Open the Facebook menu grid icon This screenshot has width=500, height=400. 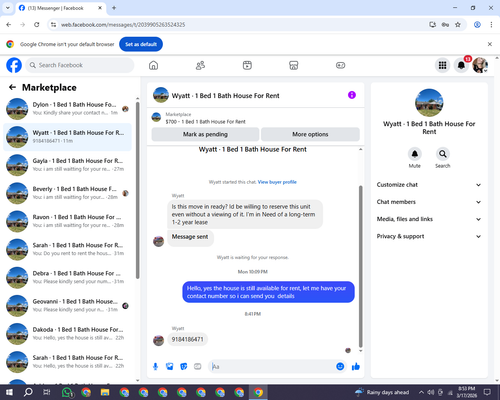pos(442,65)
